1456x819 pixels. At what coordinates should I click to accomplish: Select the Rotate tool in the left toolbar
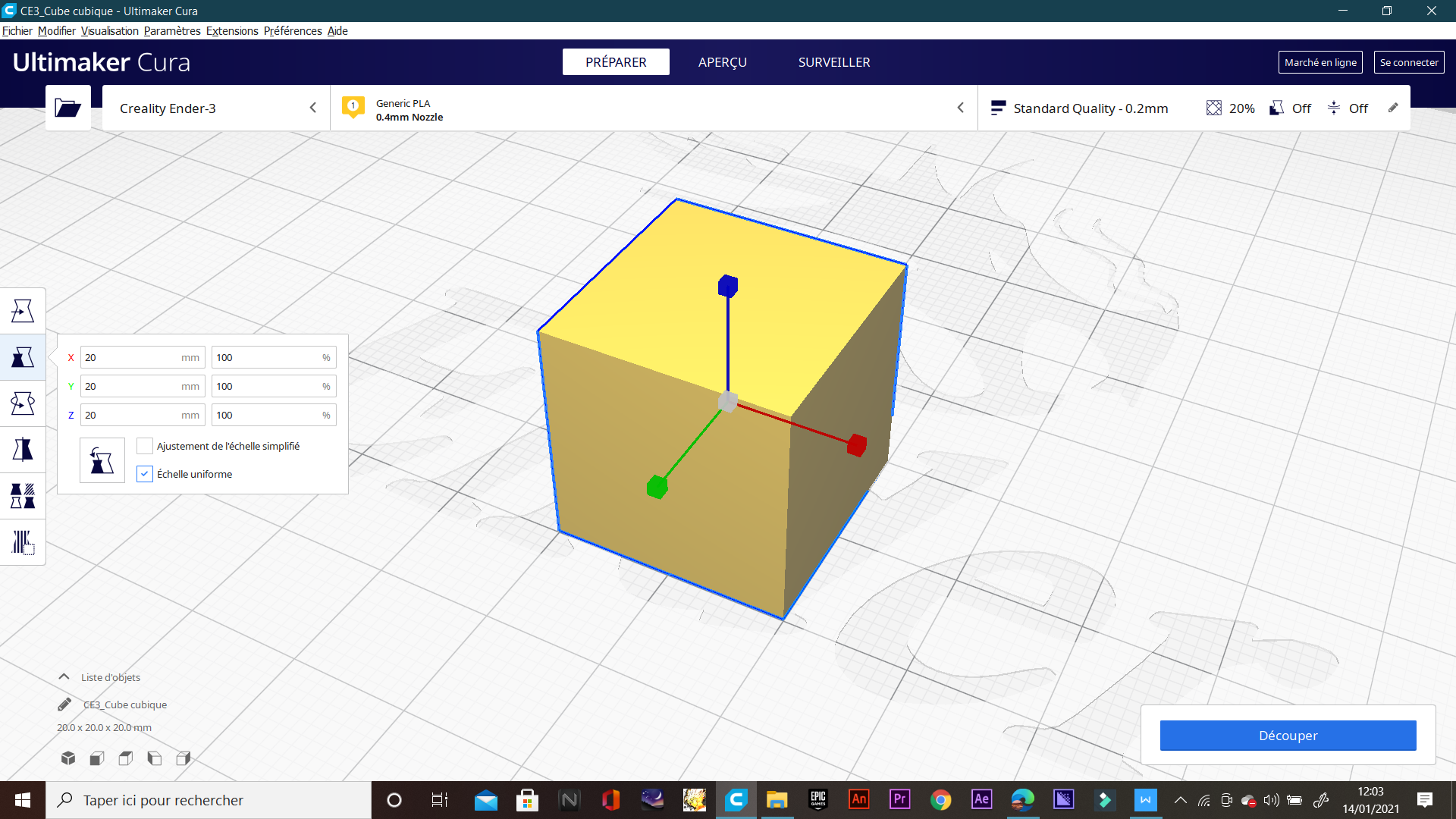pos(23,403)
